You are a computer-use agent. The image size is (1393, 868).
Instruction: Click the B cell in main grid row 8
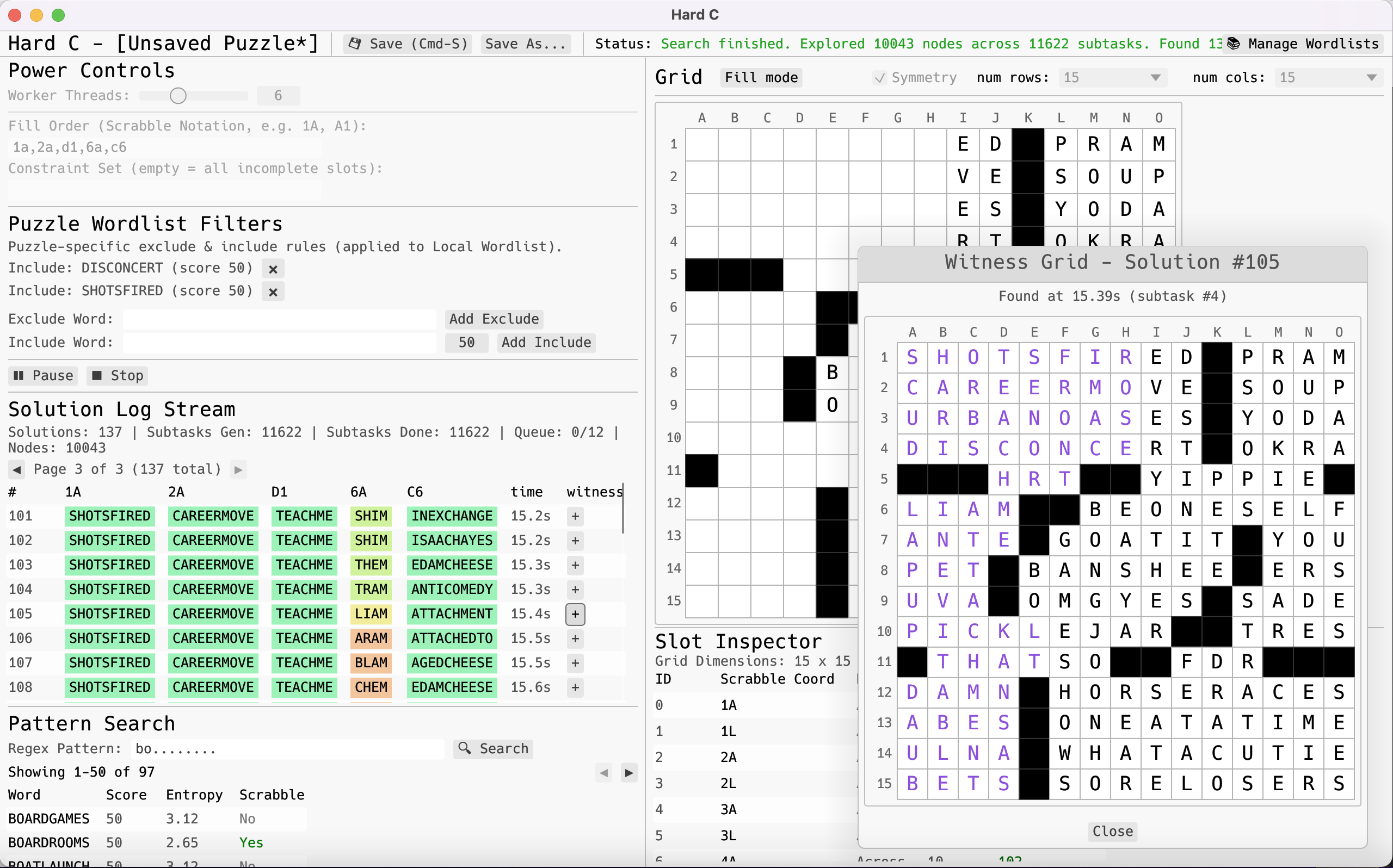[832, 373]
